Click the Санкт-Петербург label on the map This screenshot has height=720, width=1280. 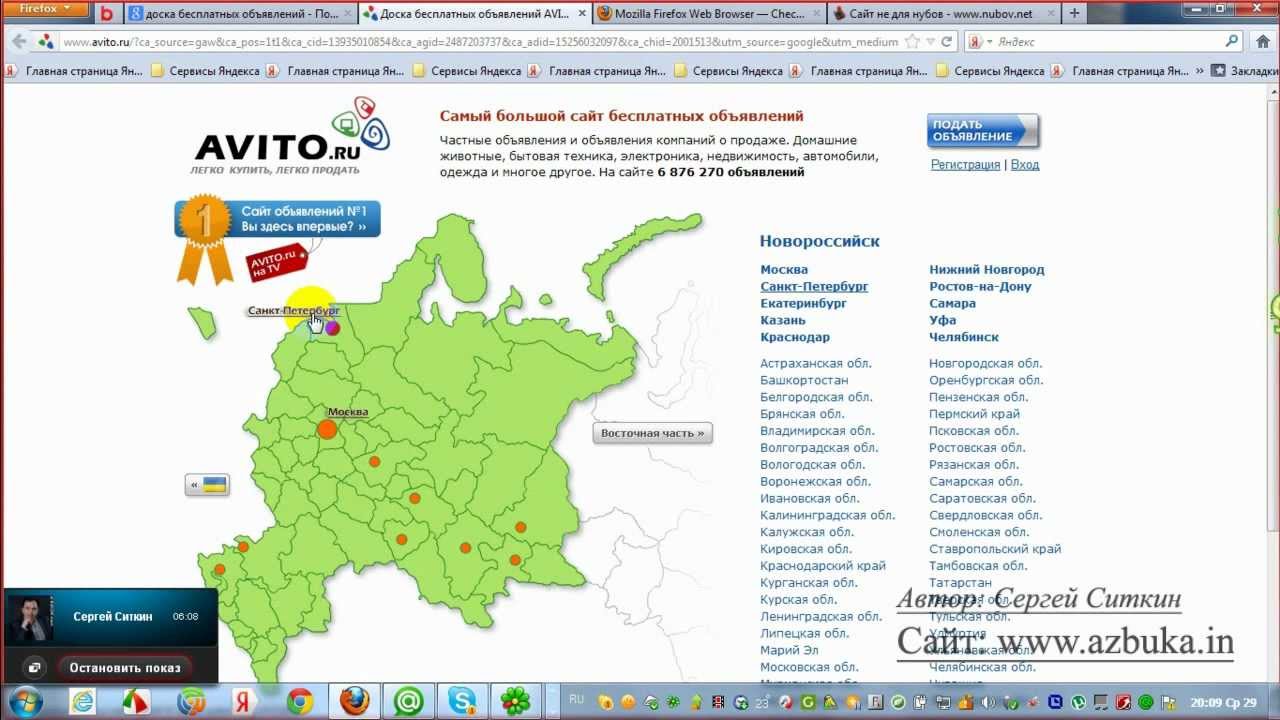tap(293, 311)
